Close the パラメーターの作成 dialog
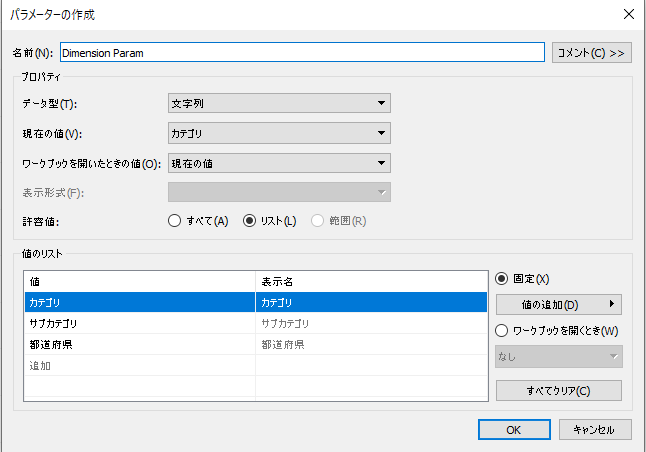646x452 pixels. (628, 15)
